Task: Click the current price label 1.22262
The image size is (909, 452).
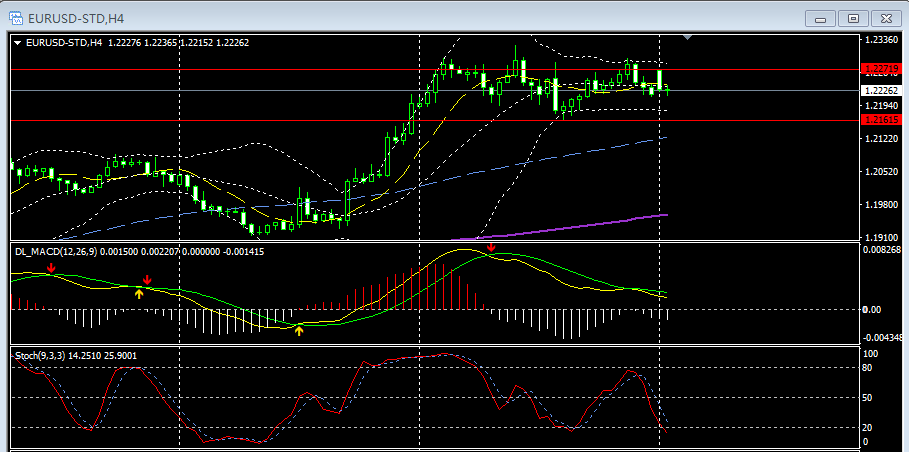Action: pos(880,90)
